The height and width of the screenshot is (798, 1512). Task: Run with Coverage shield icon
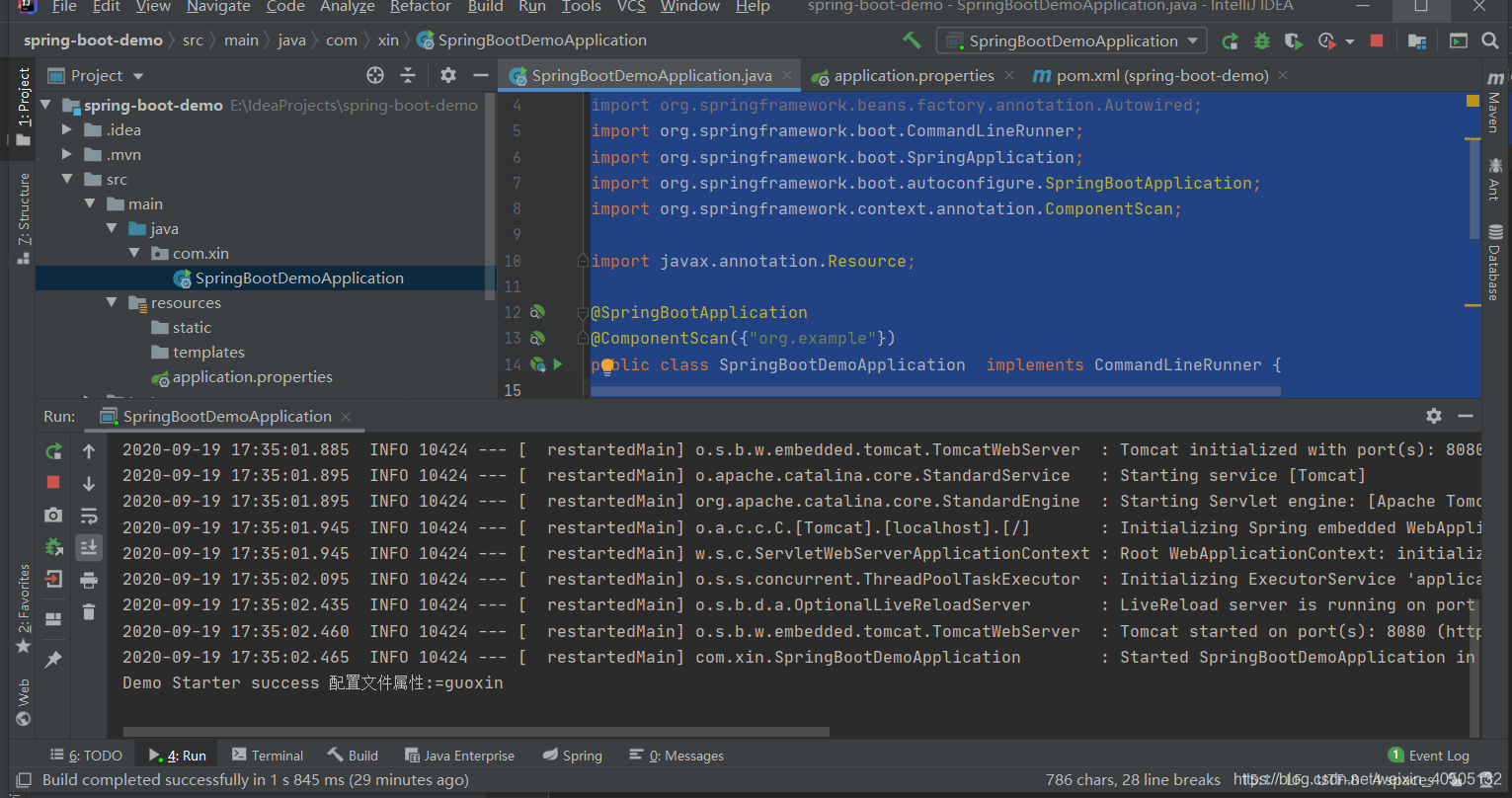tap(1293, 40)
